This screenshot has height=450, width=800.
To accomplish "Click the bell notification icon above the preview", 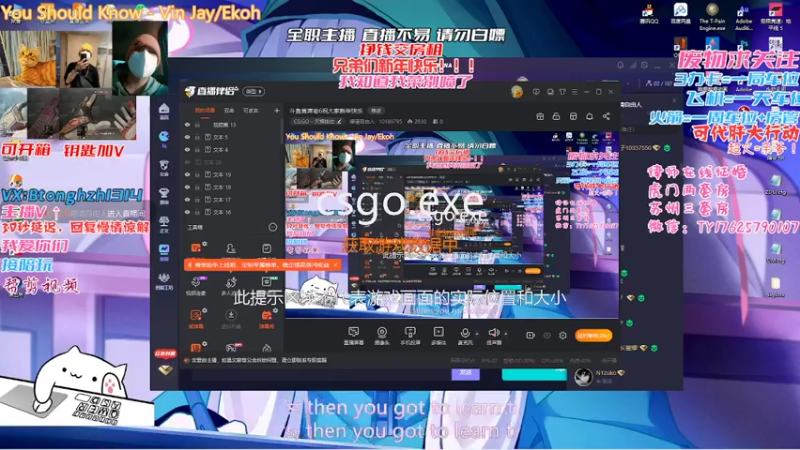I will pos(589,116).
